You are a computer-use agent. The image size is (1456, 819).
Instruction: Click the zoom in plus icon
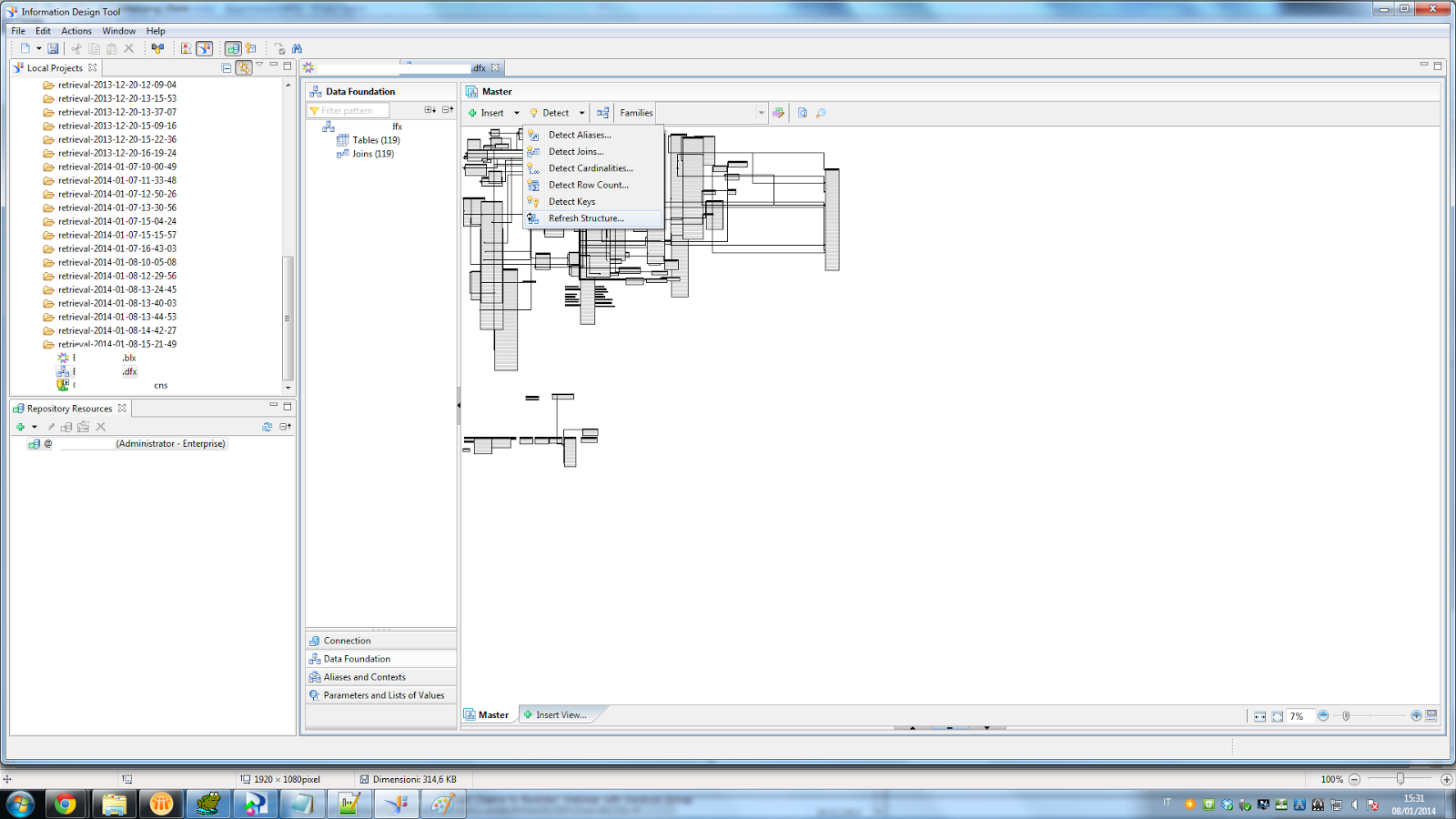(1416, 716)
